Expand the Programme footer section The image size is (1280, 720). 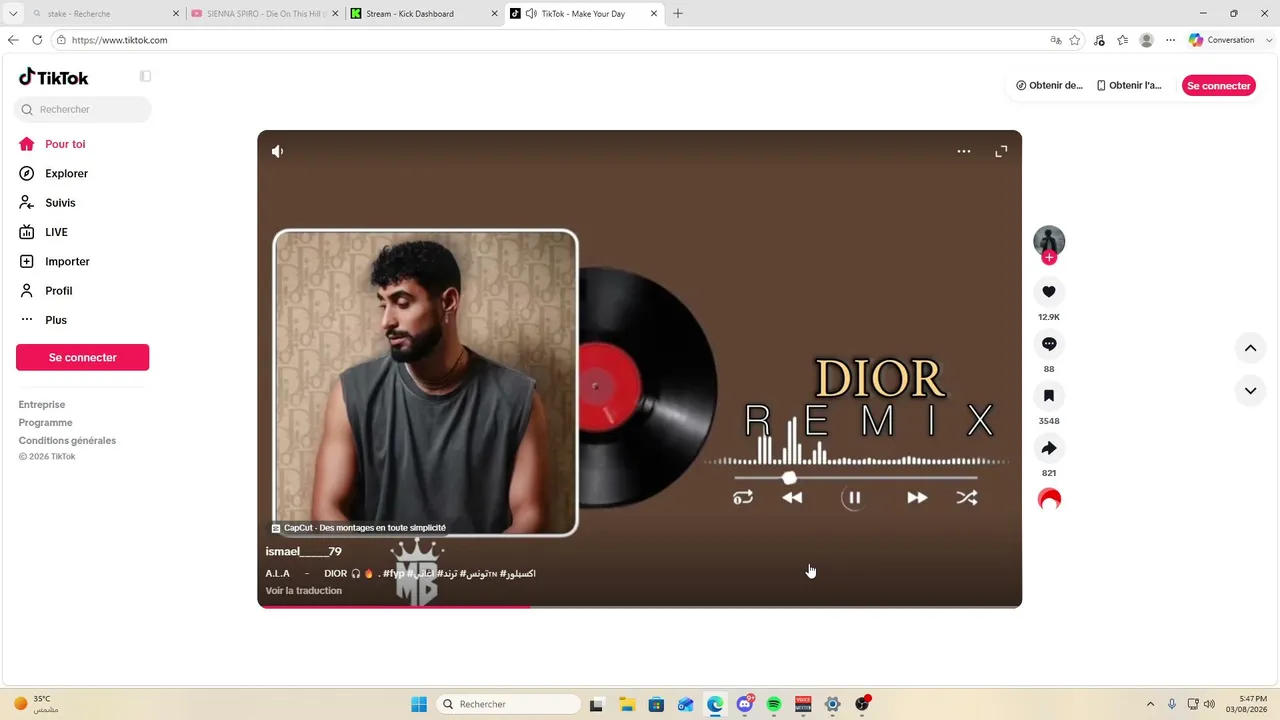pos(46,422)
